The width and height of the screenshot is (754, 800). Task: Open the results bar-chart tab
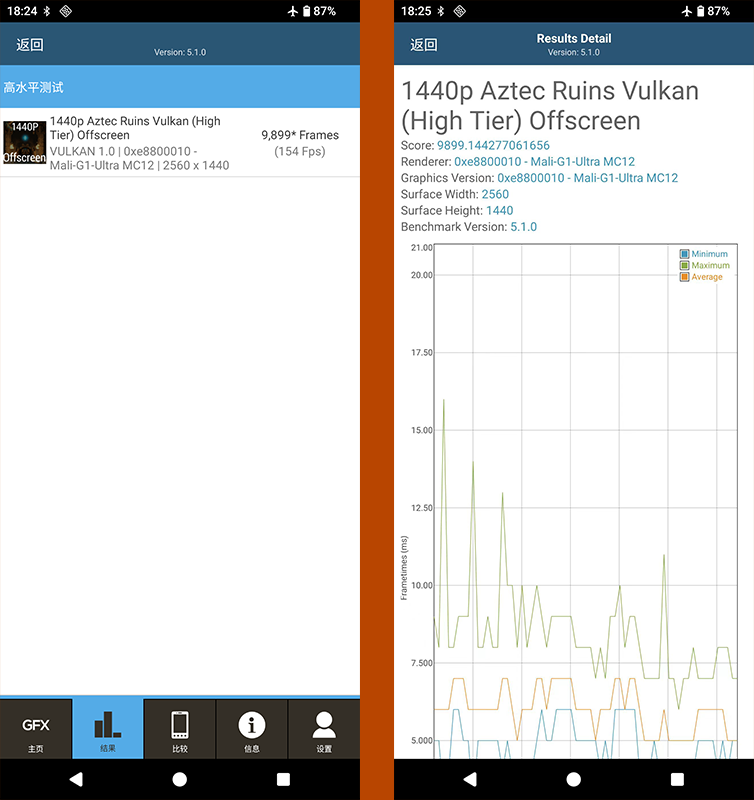108,729
